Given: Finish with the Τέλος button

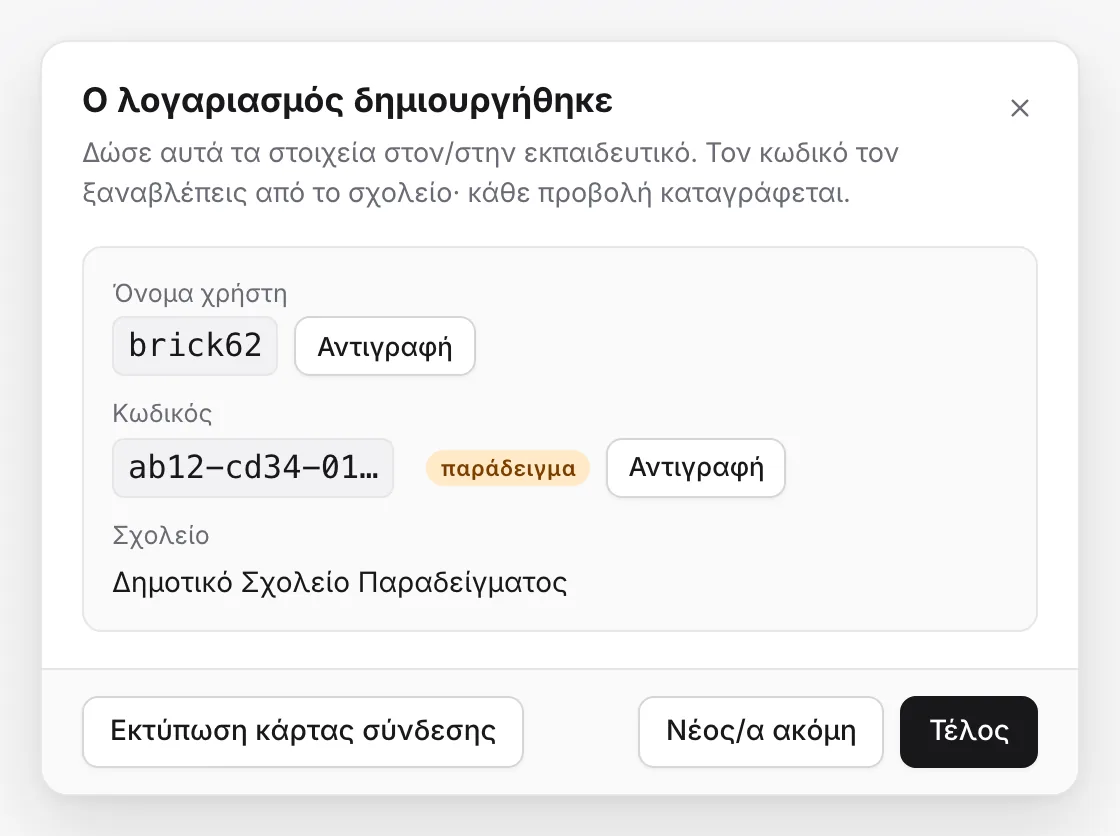Looking at the screenshot, I should 969,732.
